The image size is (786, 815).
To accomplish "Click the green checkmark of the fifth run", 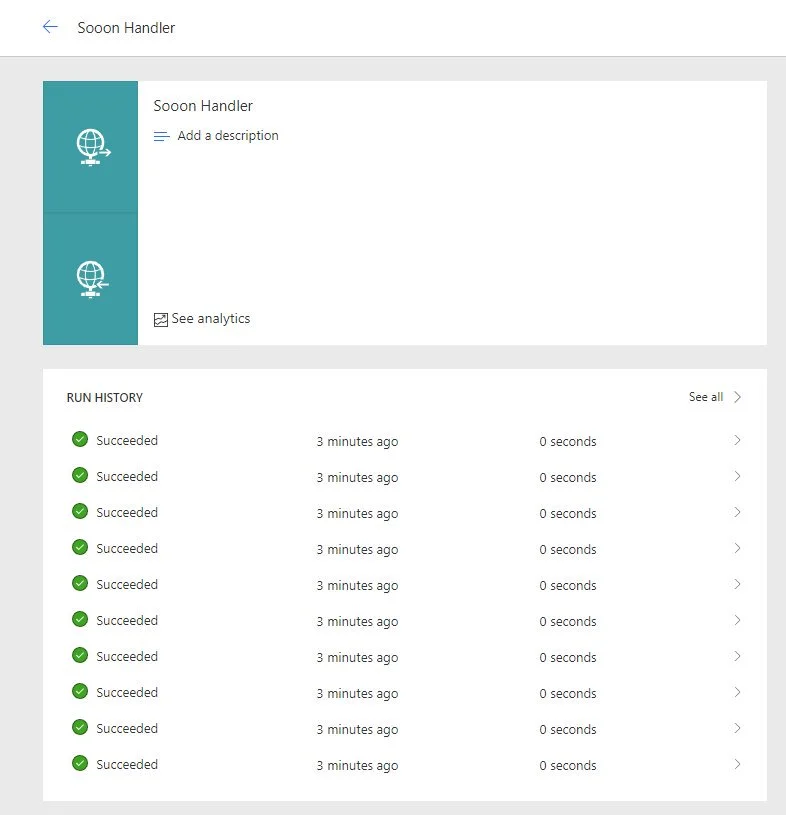I will (80, 584).
